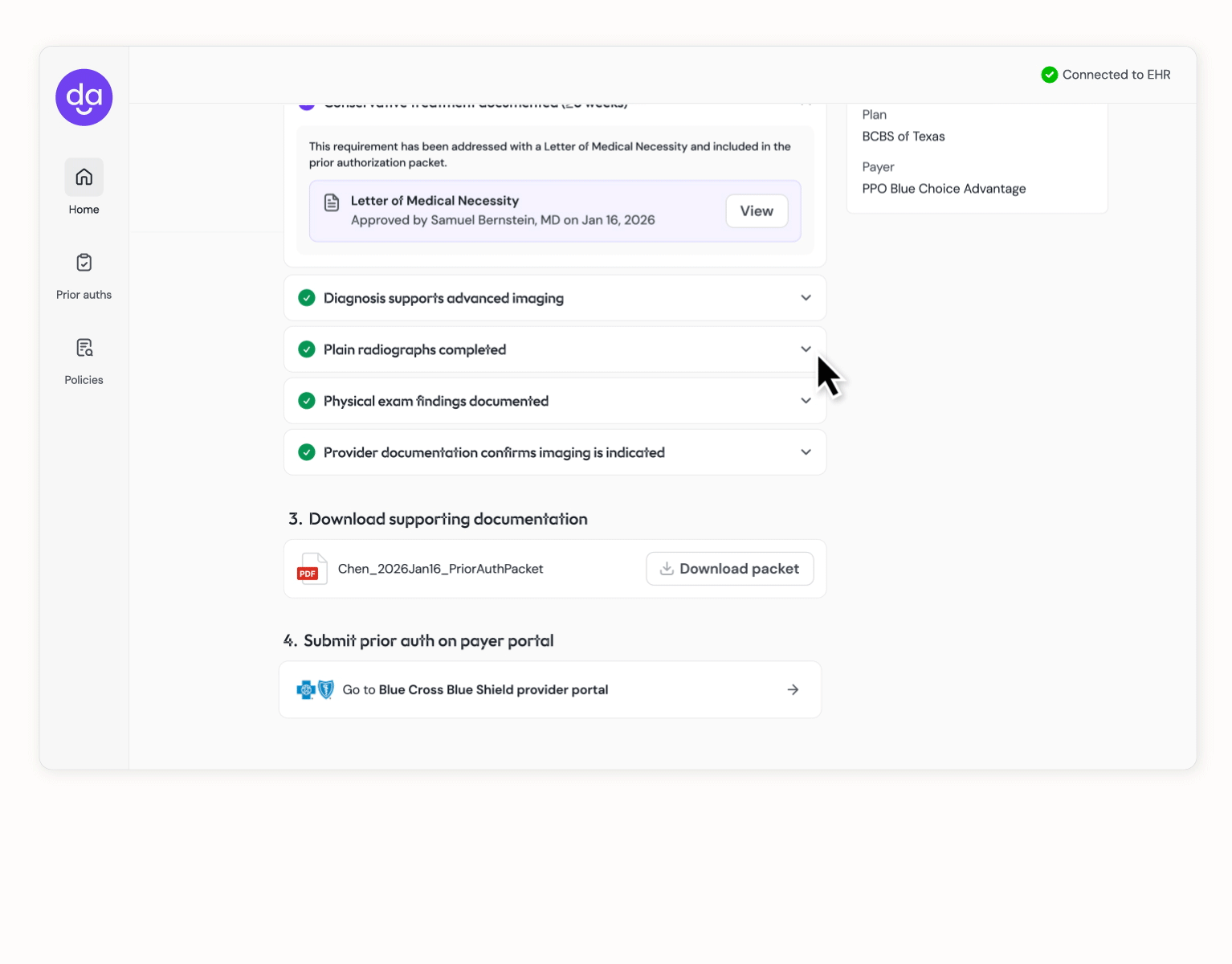Select the Prior auths menu label
Viewport: 1232px width, 964px height.
[x=84, y=295]
